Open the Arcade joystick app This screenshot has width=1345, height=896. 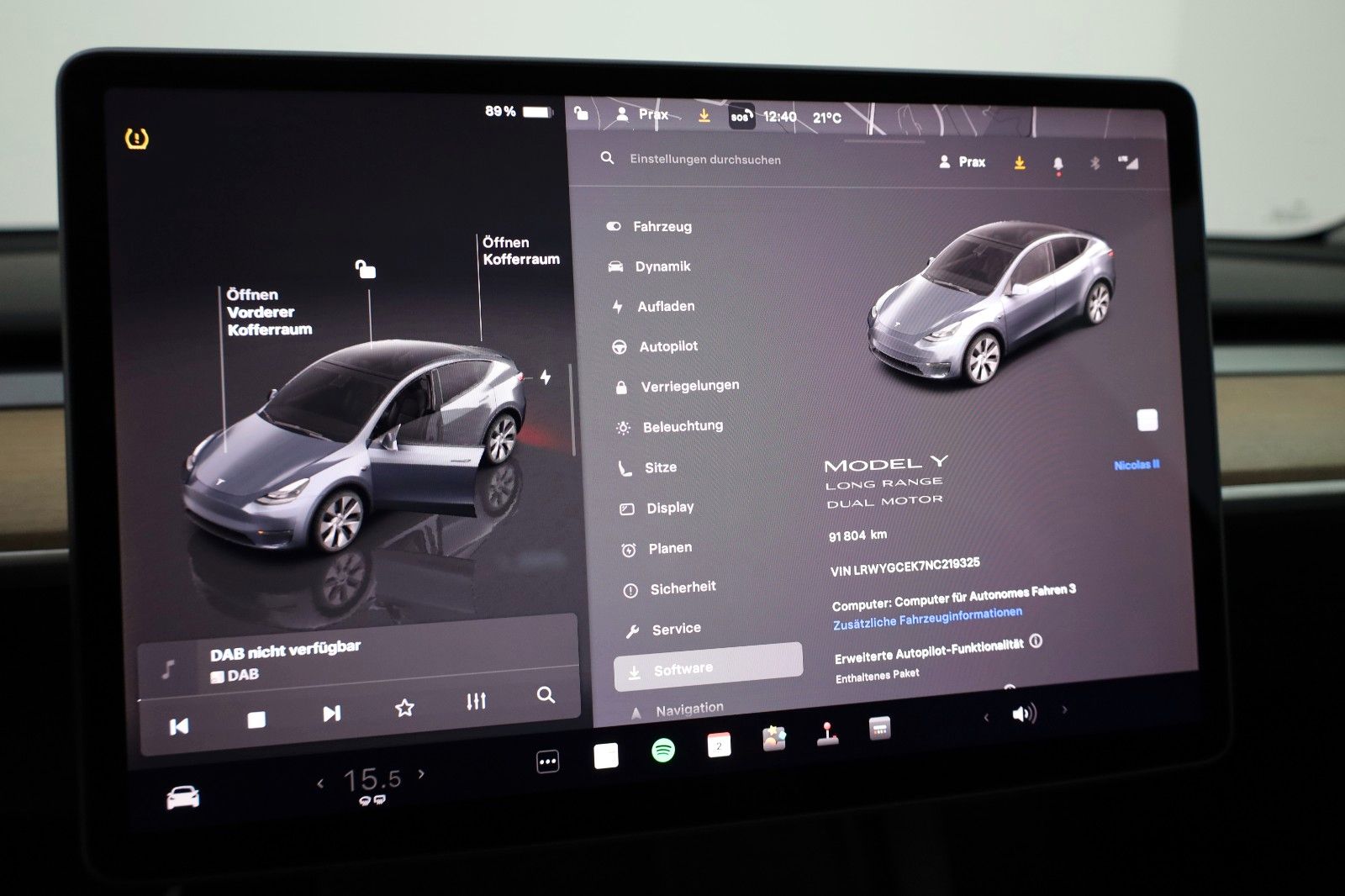(x=827, y=734)
